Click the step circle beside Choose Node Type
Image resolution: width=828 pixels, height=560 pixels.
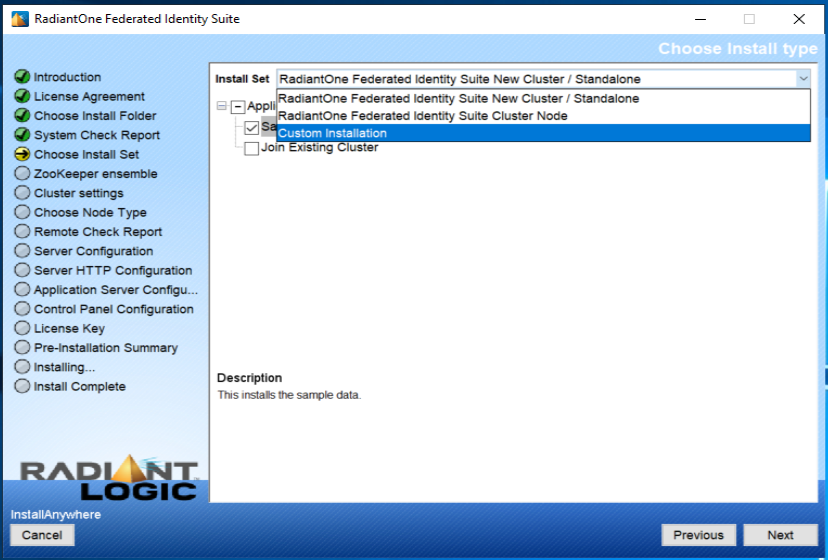(x=22, y=212)
